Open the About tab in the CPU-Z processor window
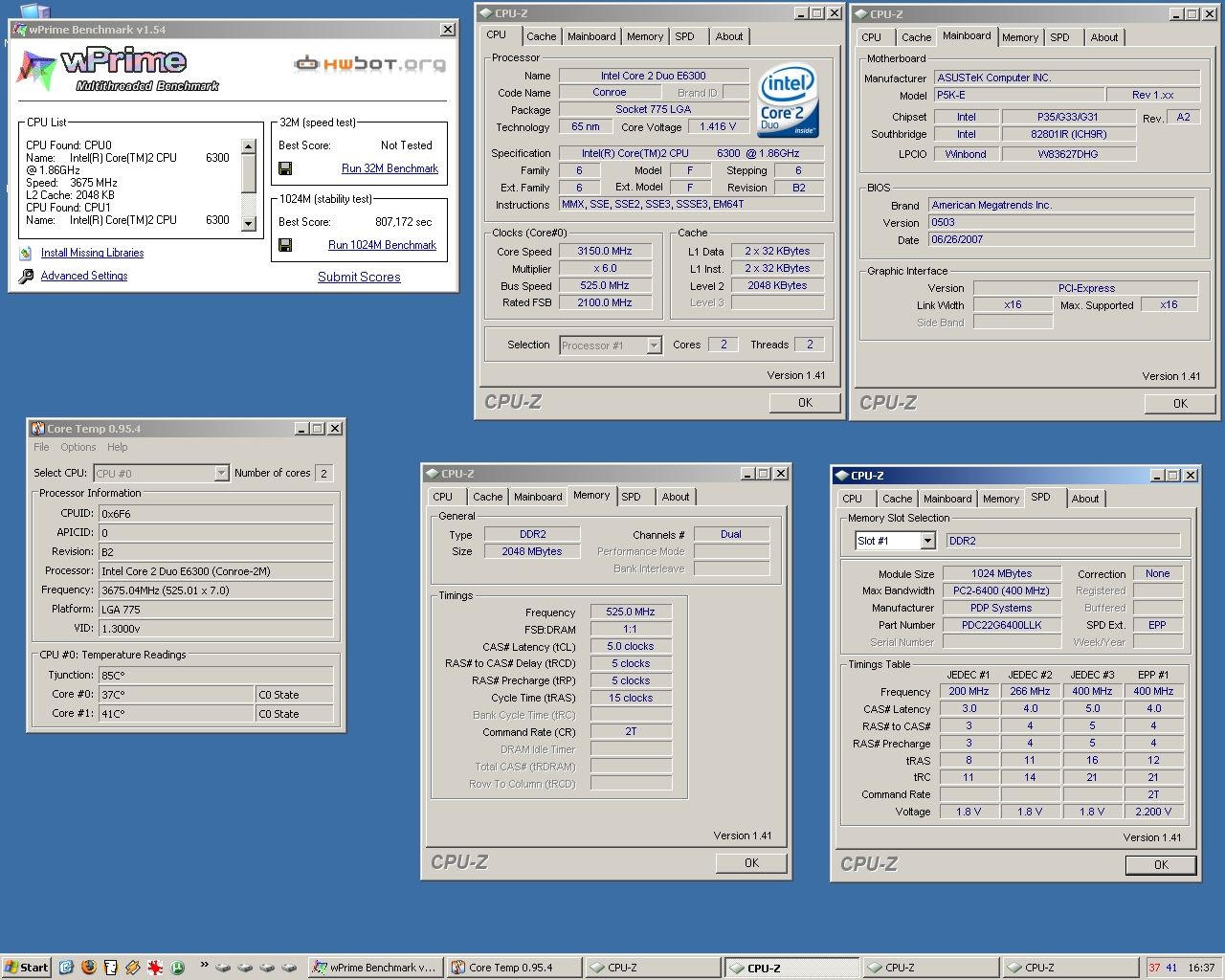This screenshot has width=1225, height=980. point(729,36)
